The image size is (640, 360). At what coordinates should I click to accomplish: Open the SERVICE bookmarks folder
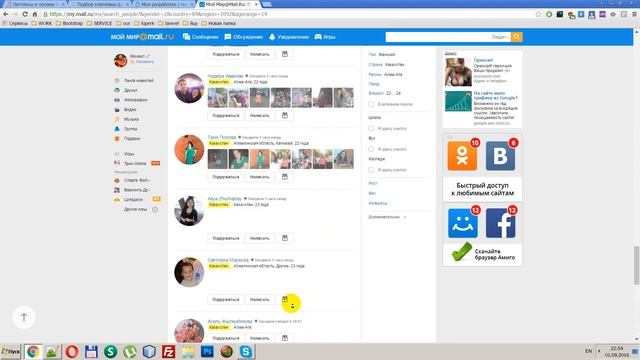tap(99, 23)
